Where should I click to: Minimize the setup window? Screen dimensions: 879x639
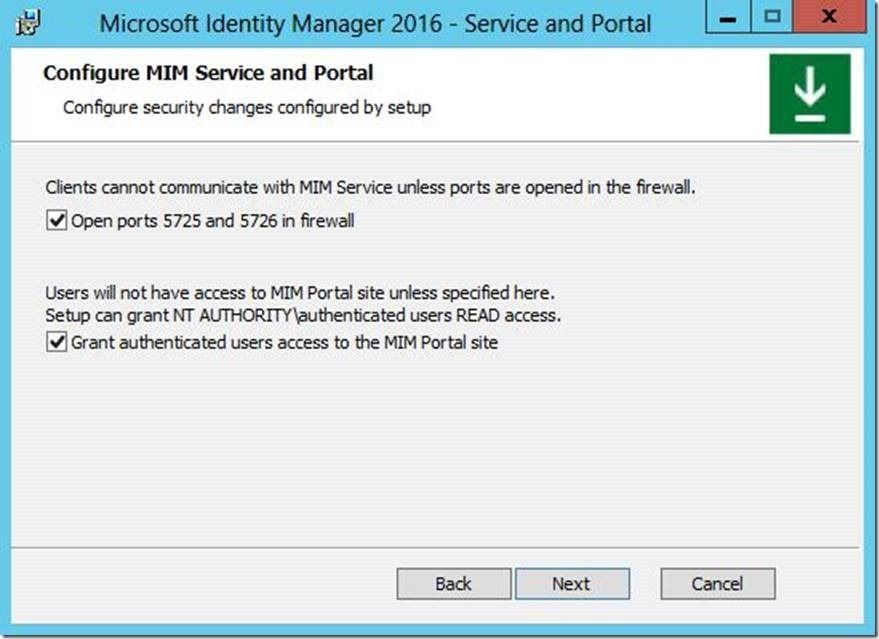[728, 17]
